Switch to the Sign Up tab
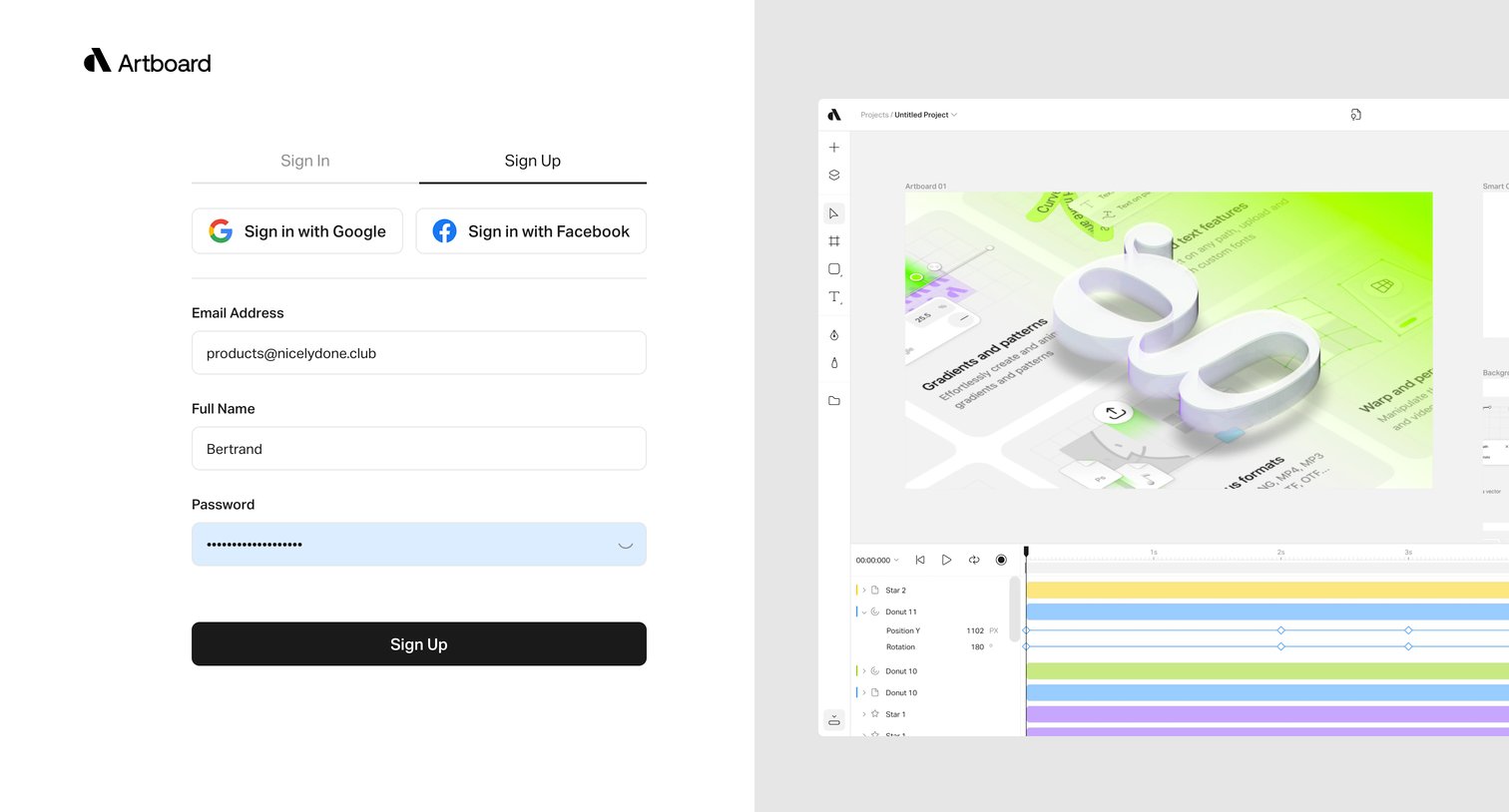Screen dimensions: 1509x812 [533, 162]
